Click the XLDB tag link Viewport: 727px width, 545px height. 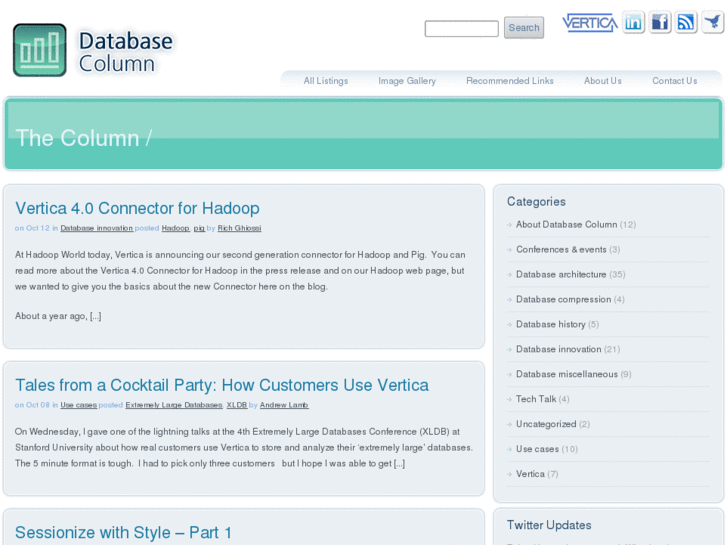[x=236, y=405]
